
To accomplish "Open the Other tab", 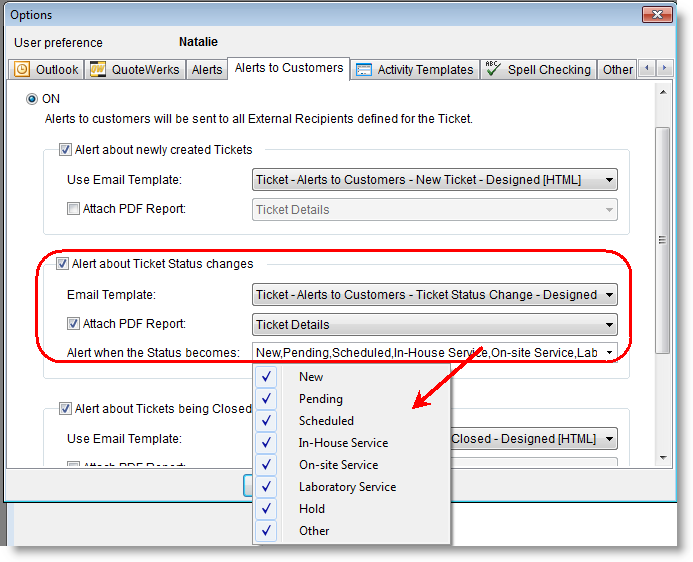I will click(617, 70).
